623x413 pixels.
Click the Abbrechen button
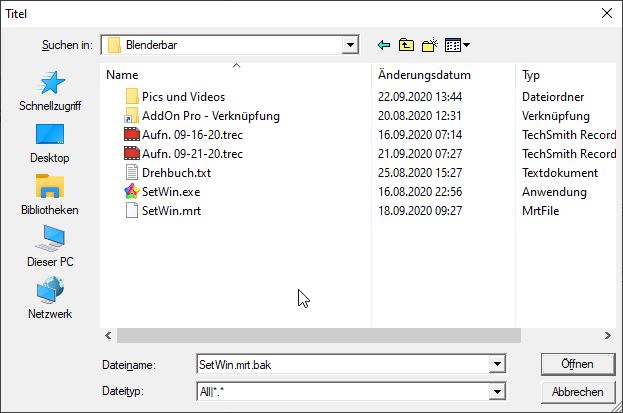click(576, 392)
